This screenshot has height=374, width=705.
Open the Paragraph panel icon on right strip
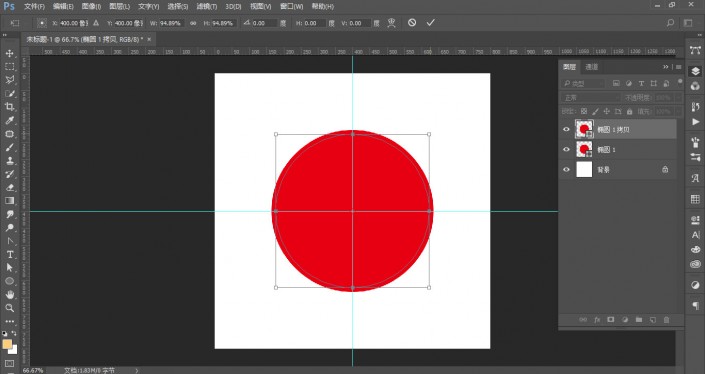695,306
